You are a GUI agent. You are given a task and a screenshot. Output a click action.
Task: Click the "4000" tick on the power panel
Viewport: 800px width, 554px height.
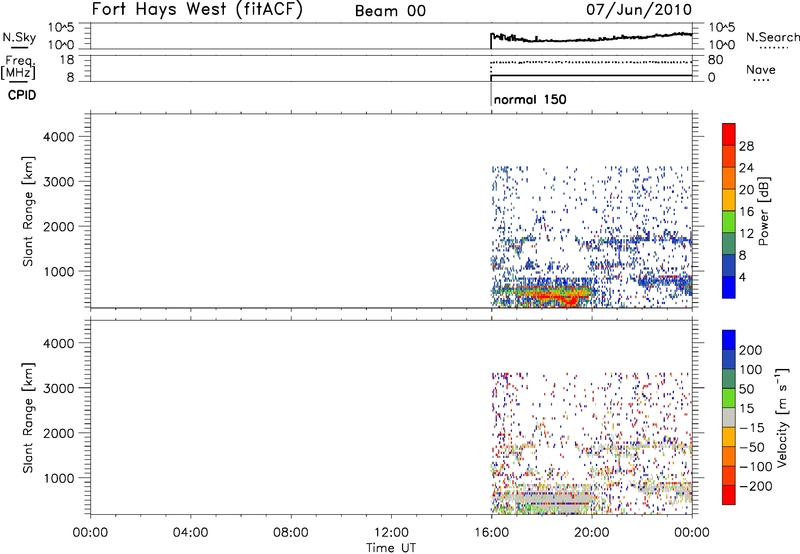(58, 137)
